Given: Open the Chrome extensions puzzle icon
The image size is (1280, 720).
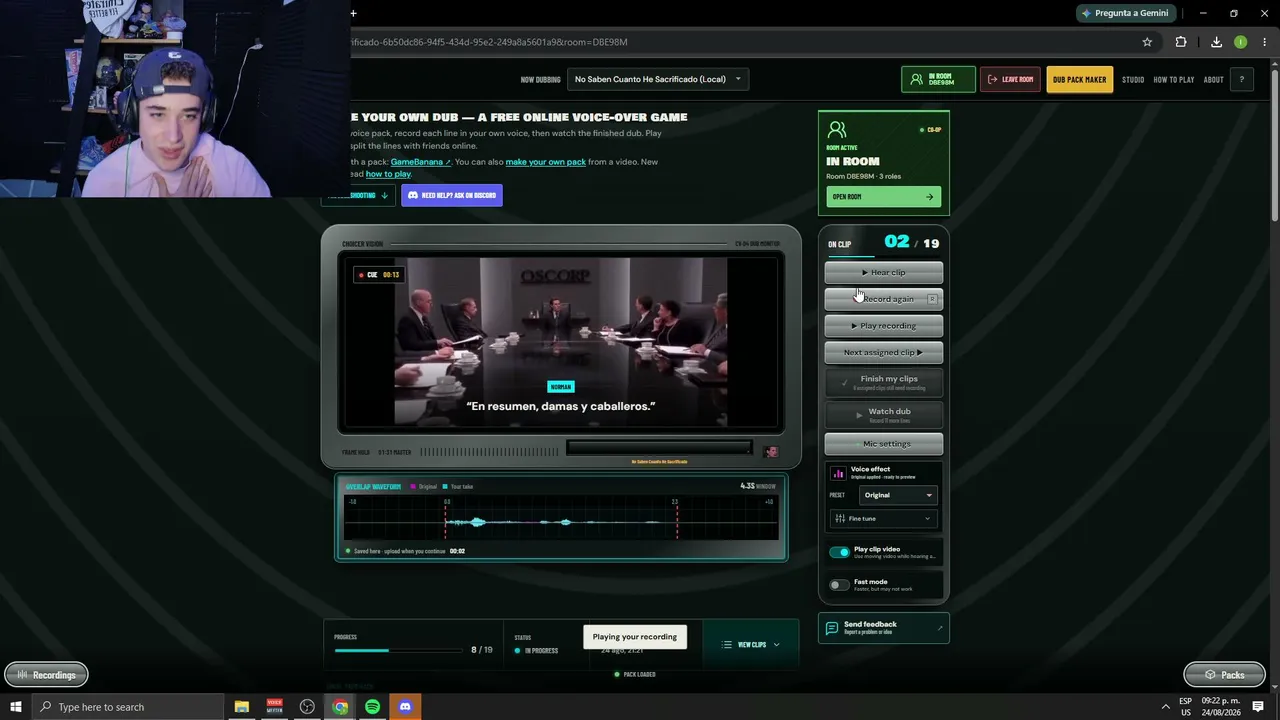Looking at the screenshot, I should pos(1181,42).
